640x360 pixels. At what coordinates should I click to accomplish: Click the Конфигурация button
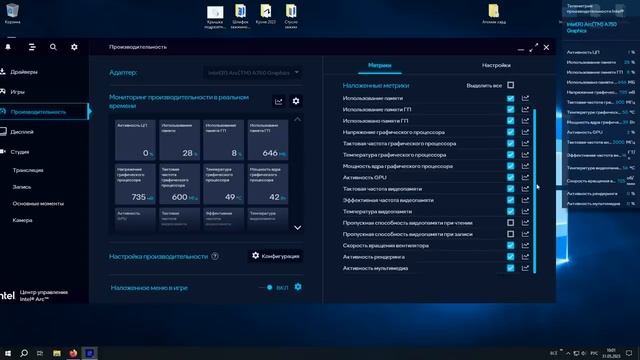coord(276,256)
